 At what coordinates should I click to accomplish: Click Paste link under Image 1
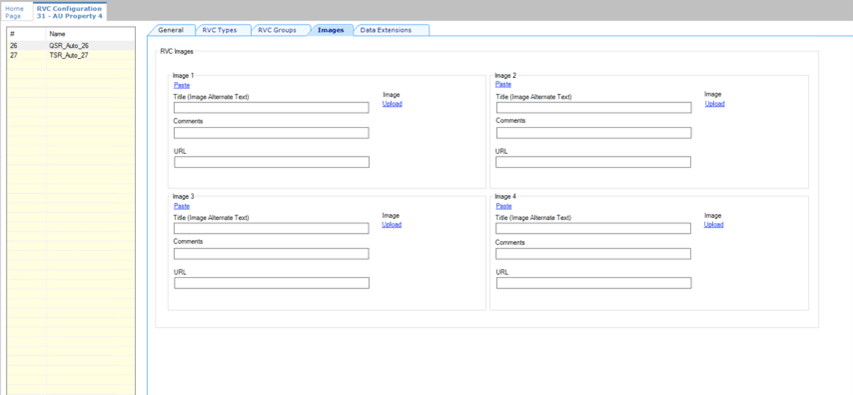point(182,85)
